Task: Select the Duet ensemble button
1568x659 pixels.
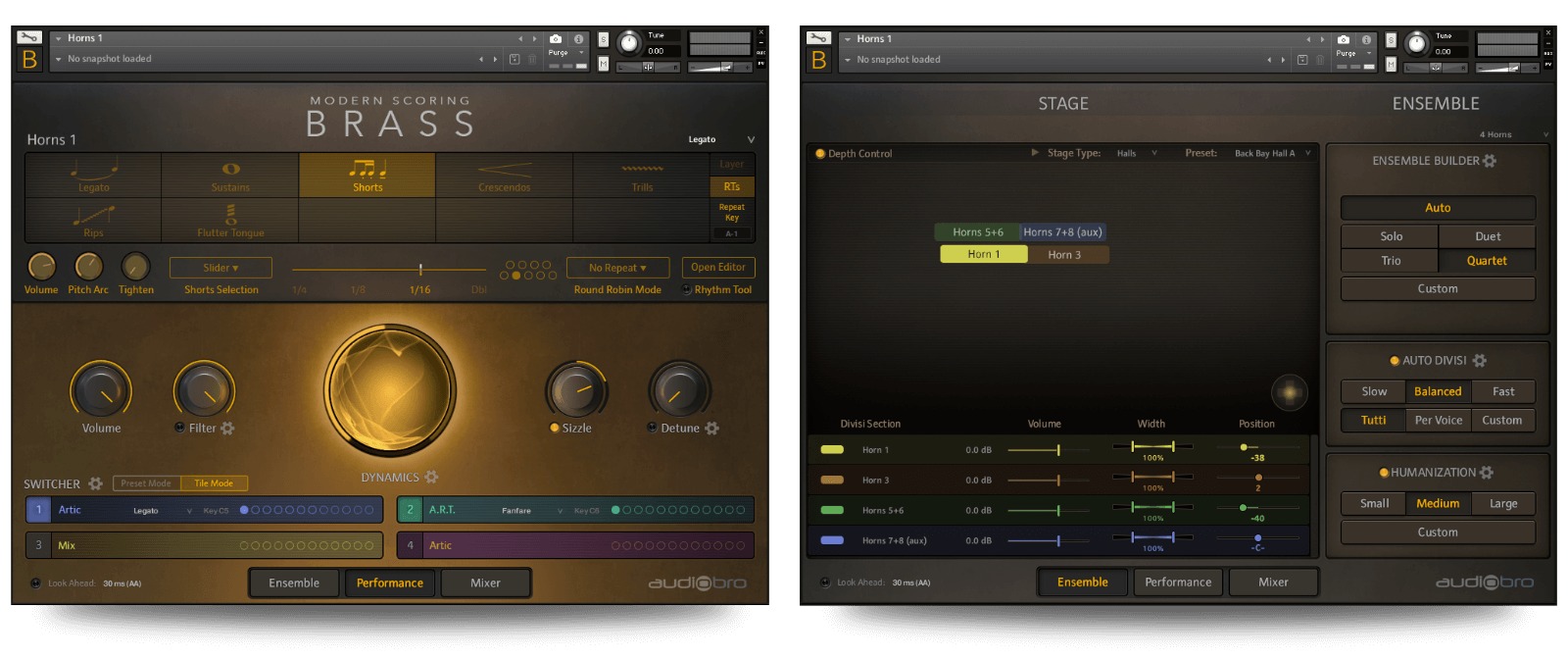Action: 1487,236
